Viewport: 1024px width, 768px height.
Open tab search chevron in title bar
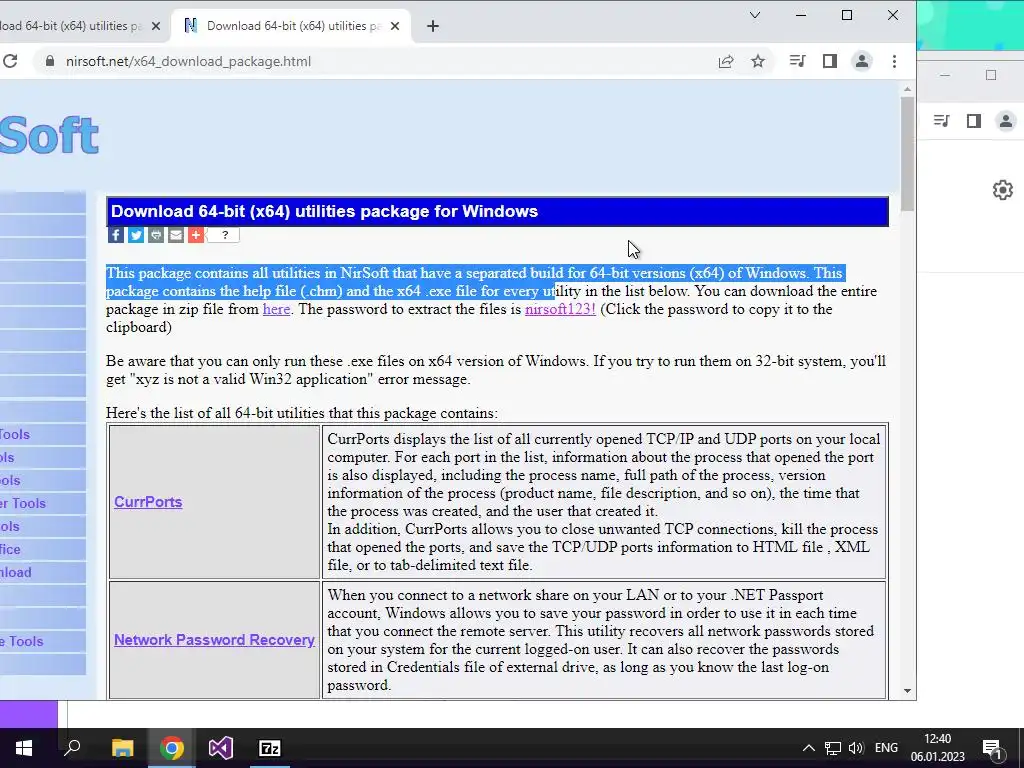tap(755, 15)
